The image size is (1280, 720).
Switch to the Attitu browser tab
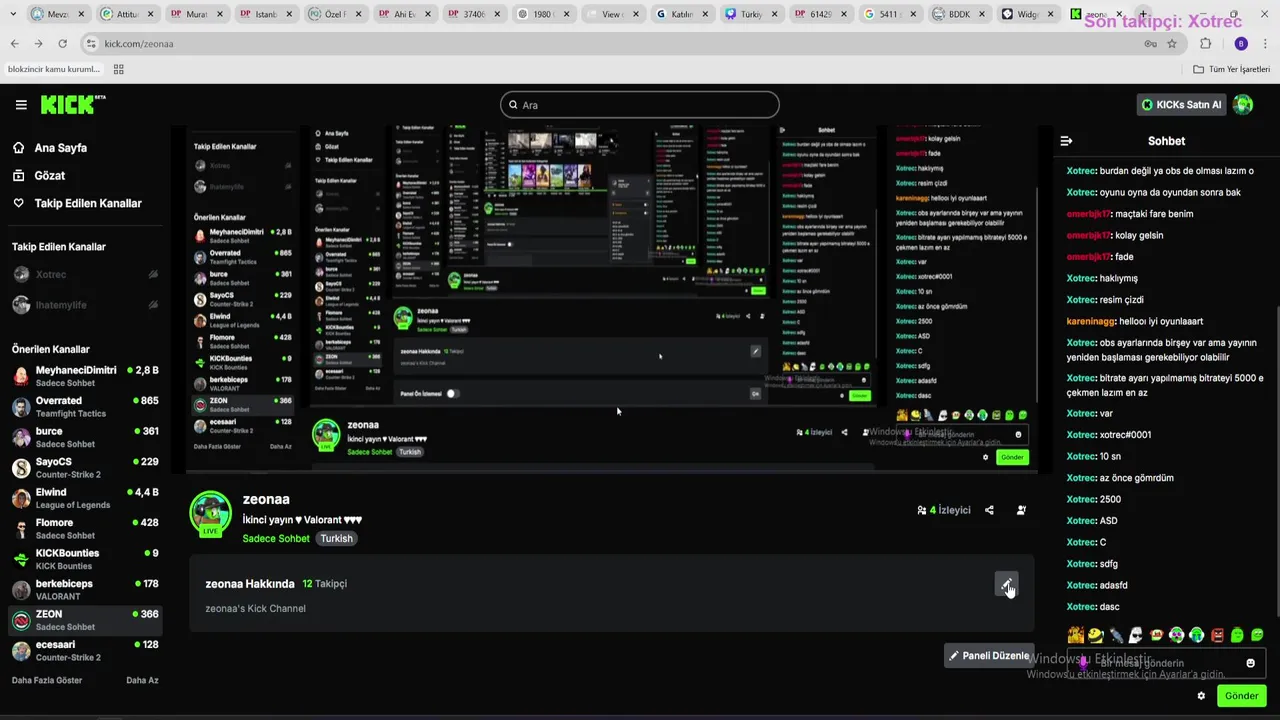pos(128,15)
